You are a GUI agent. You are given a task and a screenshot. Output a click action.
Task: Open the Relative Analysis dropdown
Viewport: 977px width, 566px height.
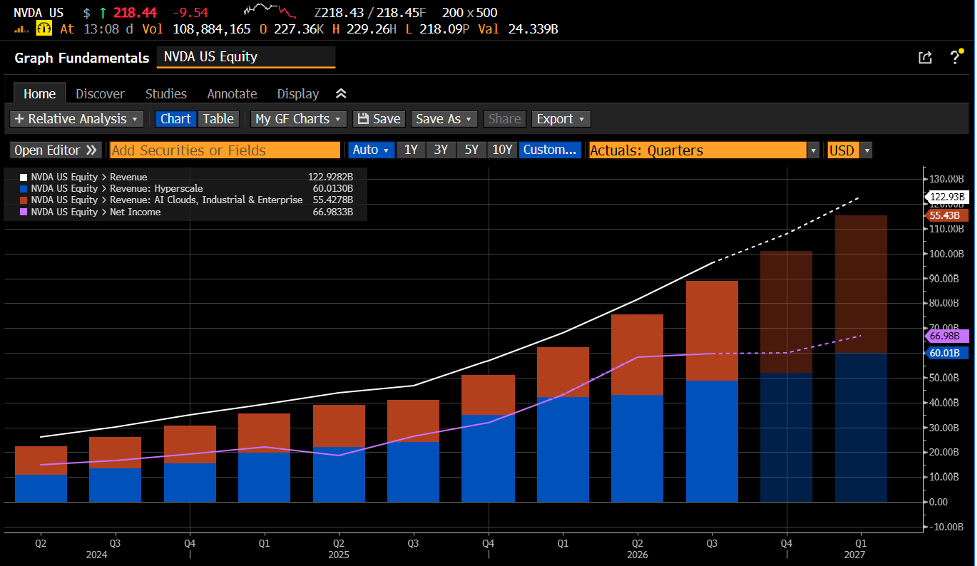77,119
